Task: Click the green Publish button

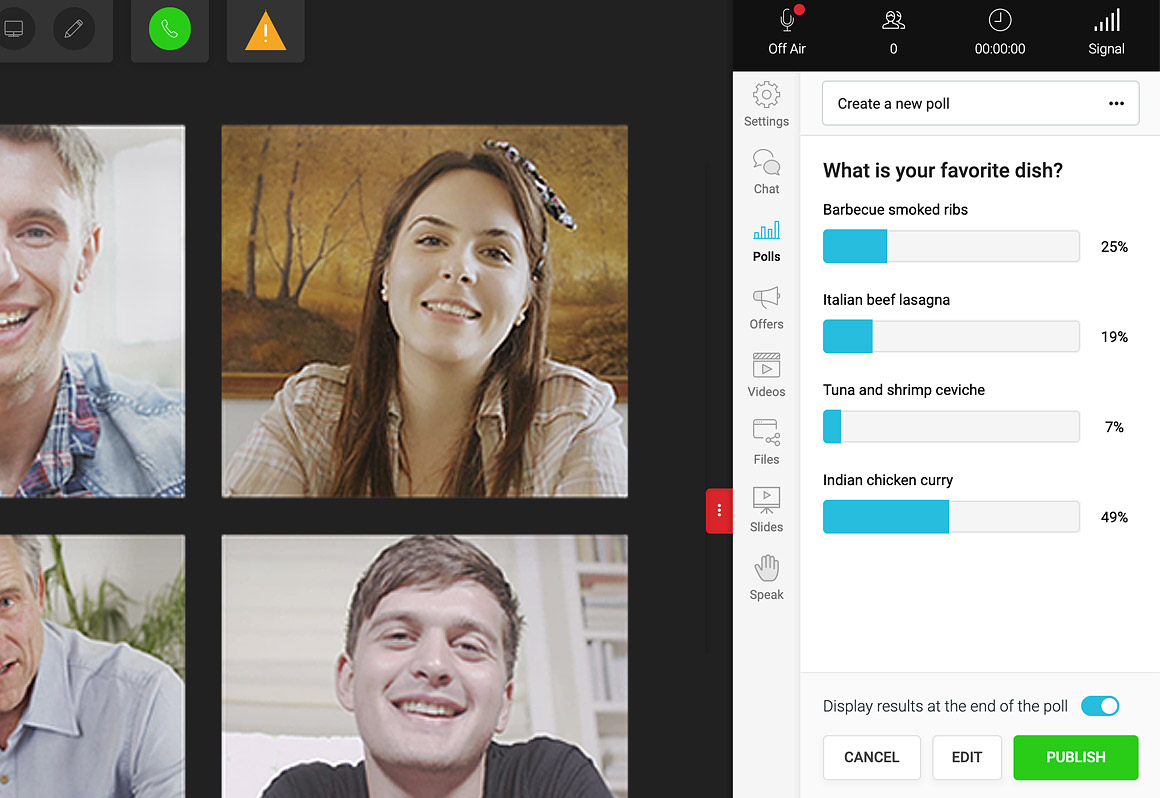Action: pos(1075,757)
